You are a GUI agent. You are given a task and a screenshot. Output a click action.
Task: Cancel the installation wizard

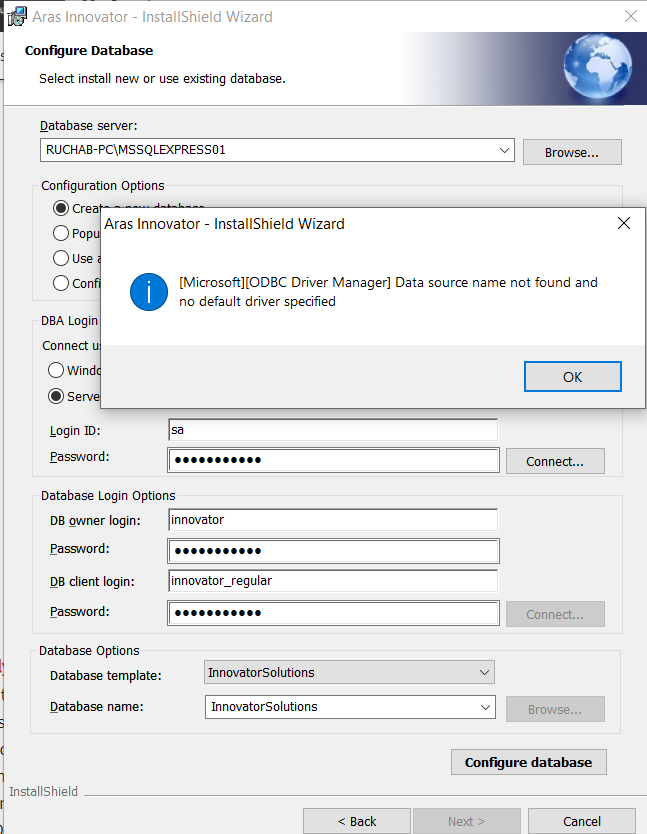pyautogui.click(x=581, y=821)
